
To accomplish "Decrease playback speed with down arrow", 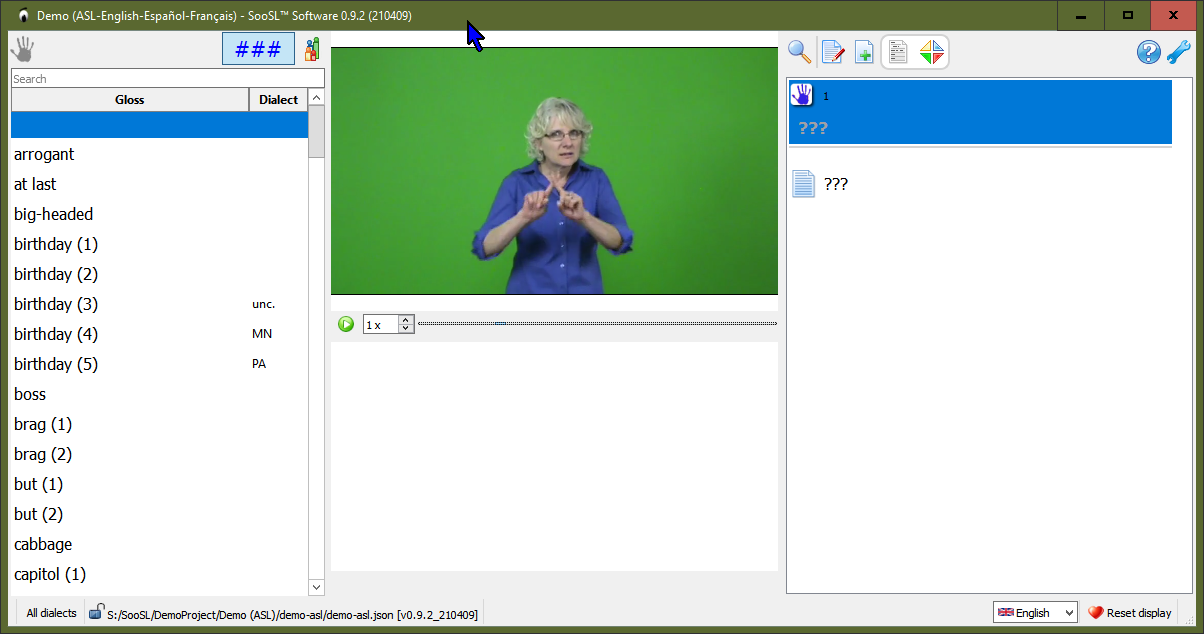I will pyautogui.click(x=405, y=328).
